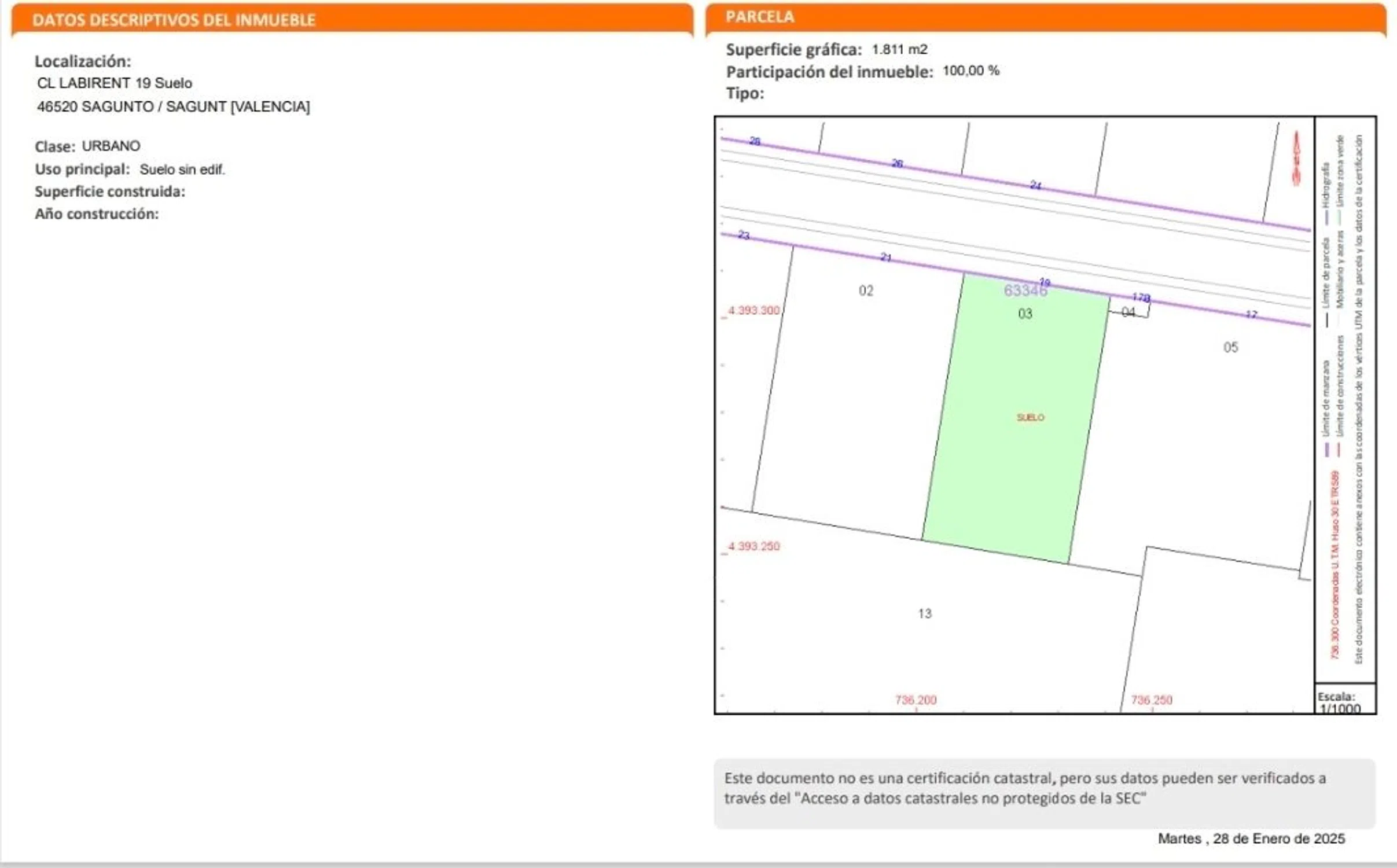Viewport: 1397px width, 868px height.
Task: Select the orange SUELO label in parcel
Action: (x=1030, y=417)
